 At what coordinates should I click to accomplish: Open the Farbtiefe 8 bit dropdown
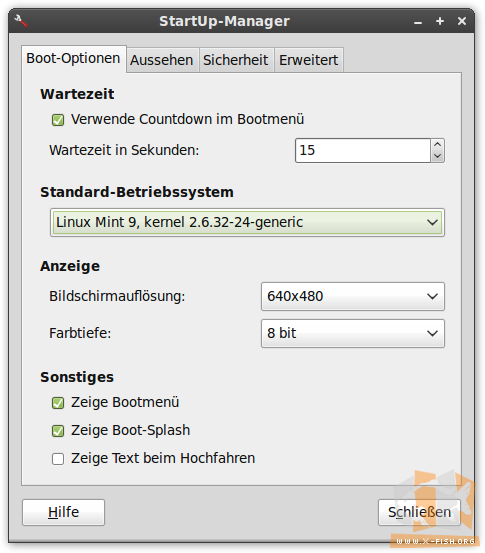(x=353, y=333)
